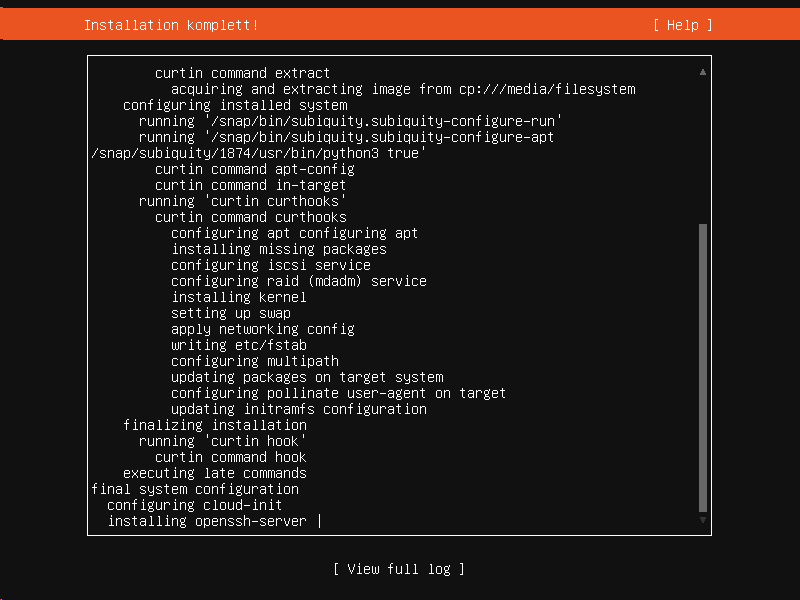Click the 'installing openssh-server' log line
The width and height of the screenshot is (800, 600).
click(x=207, y=521)
